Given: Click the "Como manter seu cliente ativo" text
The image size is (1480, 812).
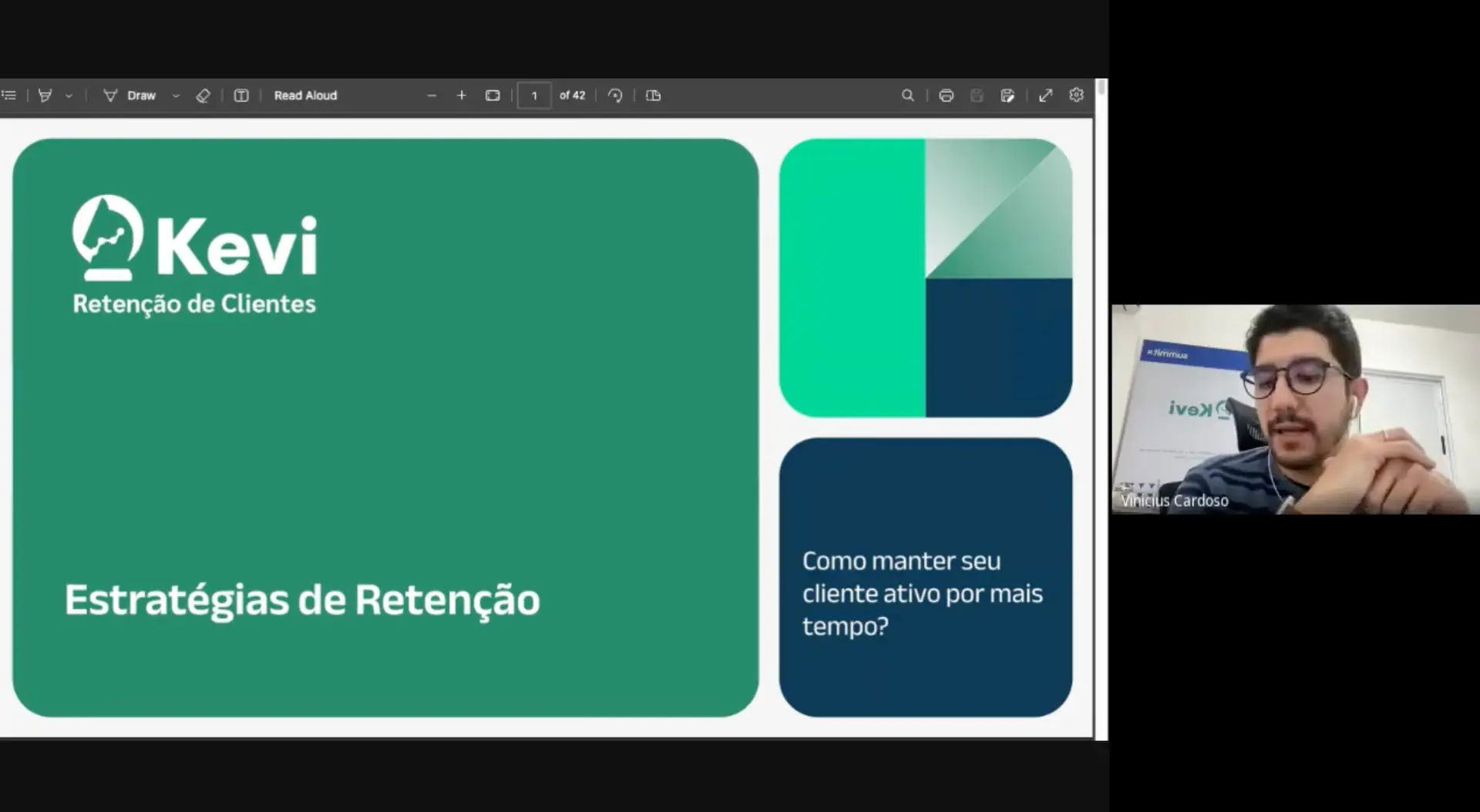Looking at the screenshot, I should pyautogui.click(x=922, y=593).
